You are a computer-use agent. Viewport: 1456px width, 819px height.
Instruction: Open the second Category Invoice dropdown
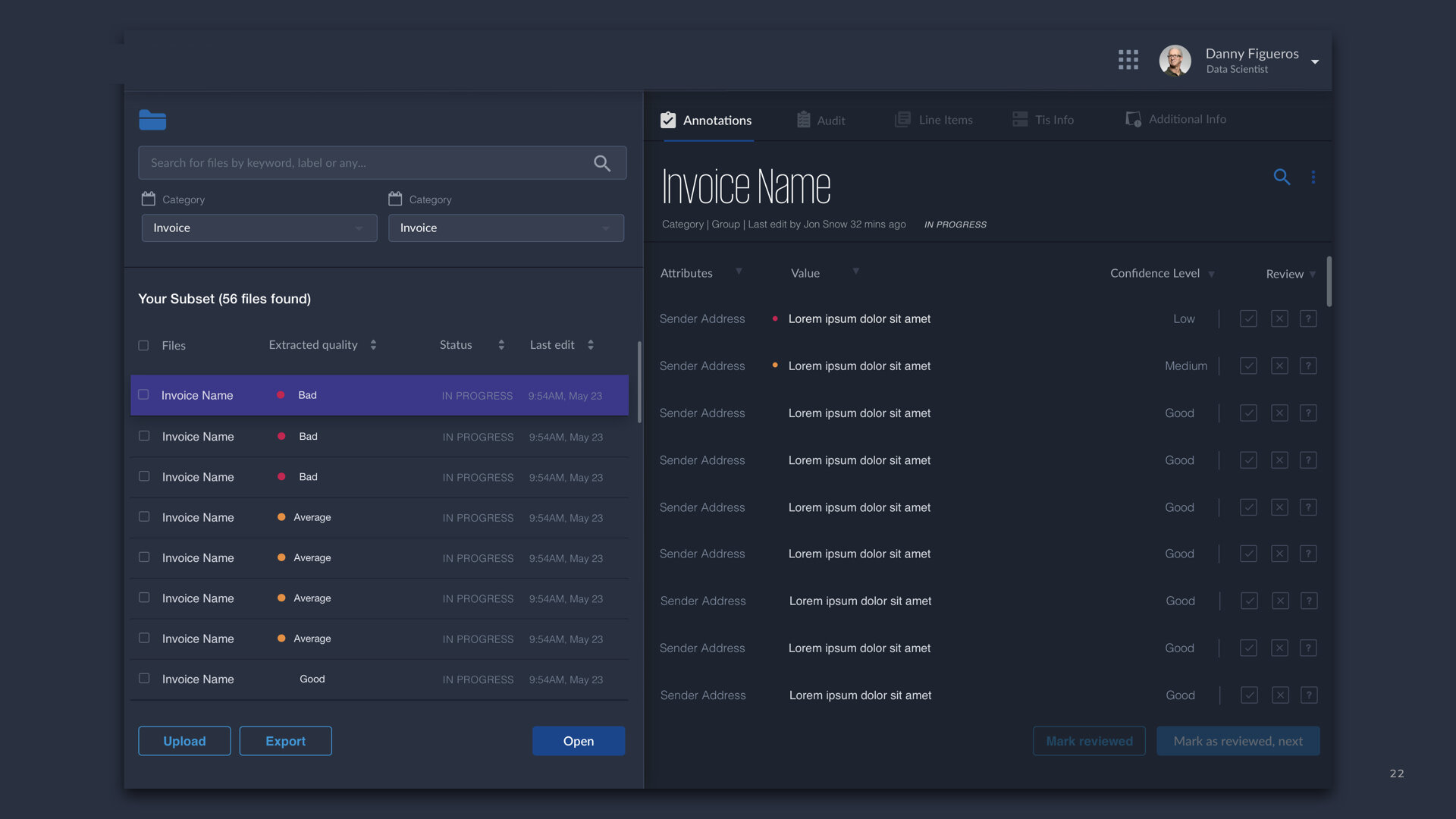coord(506,228)
